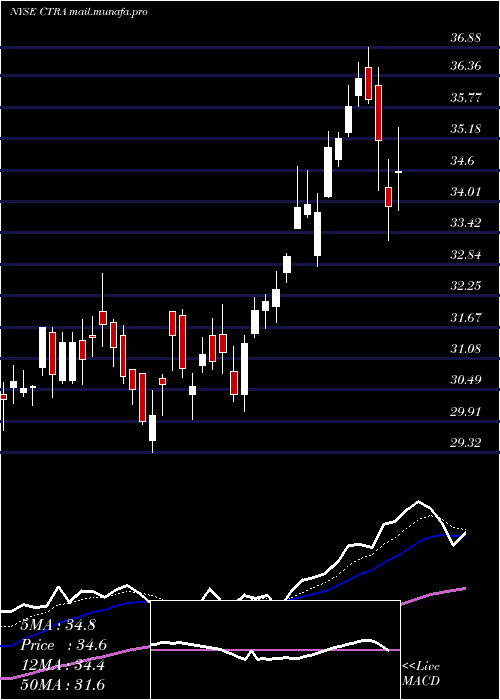The height and width of the screenshot is (700, 500).
Task: Click the <<Live MACD label
Action: 421,673
